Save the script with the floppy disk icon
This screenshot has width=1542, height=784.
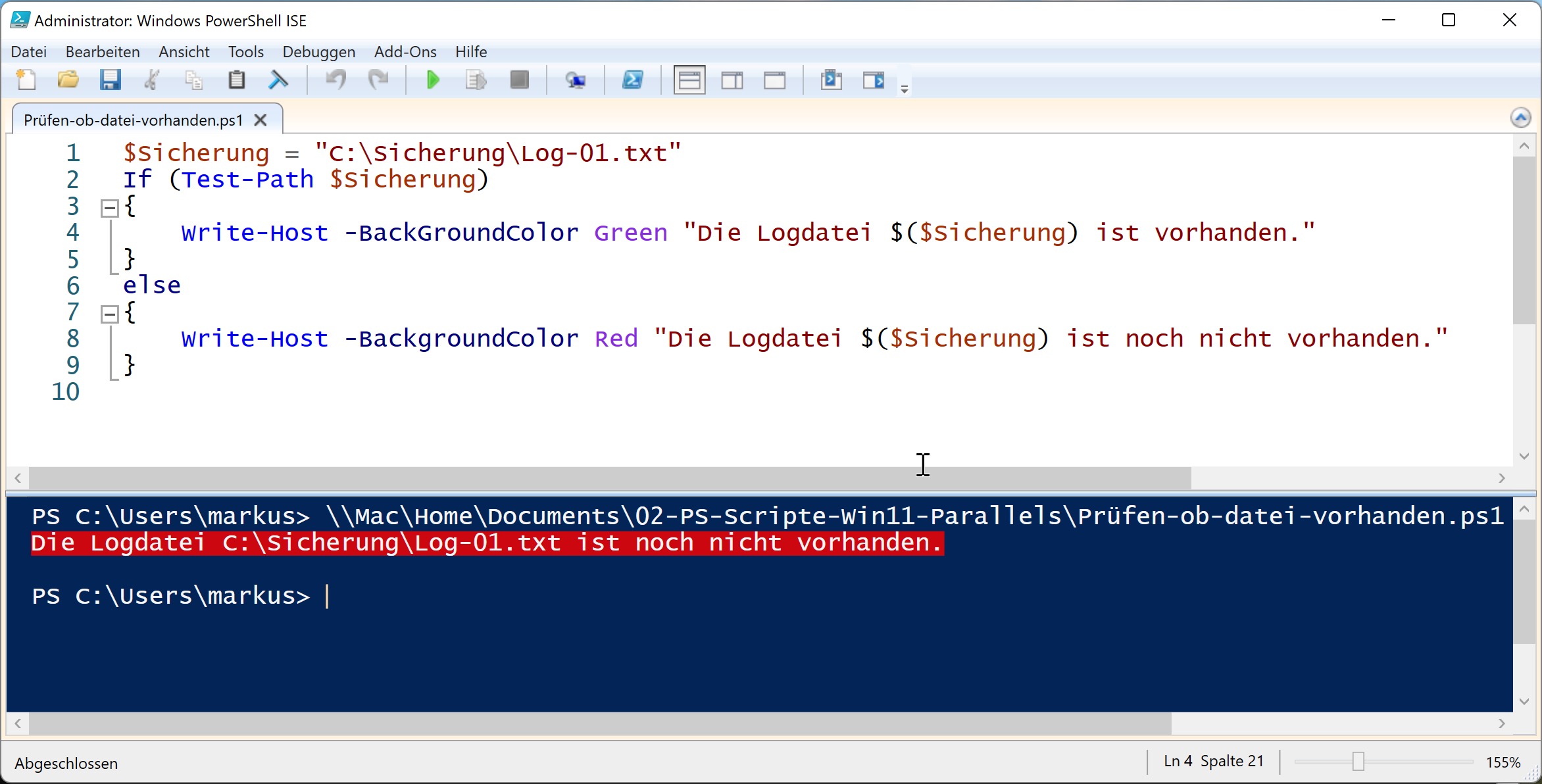(x=110, y=80)
